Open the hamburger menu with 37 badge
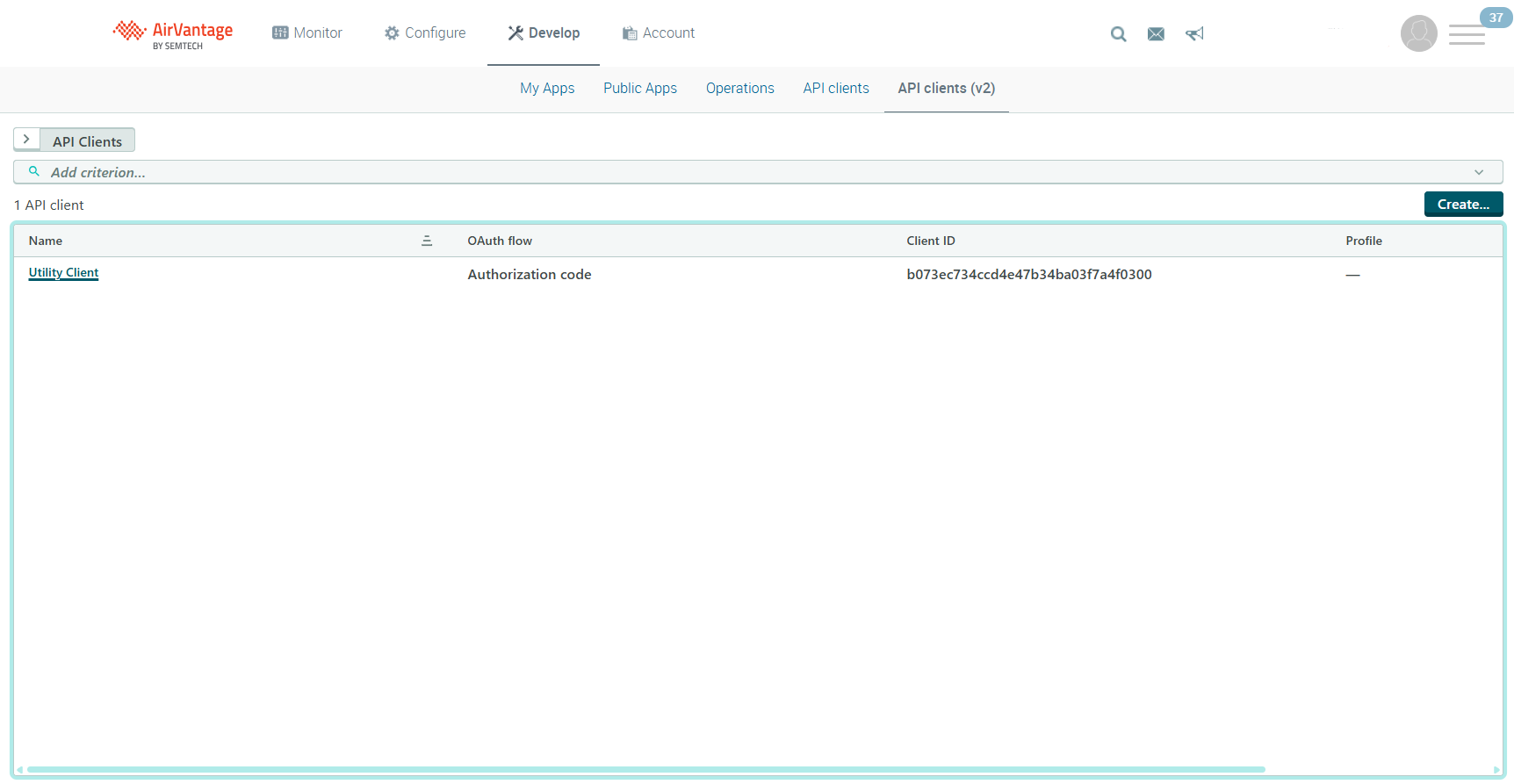1514x784 pixels. tap(1467, 35)
